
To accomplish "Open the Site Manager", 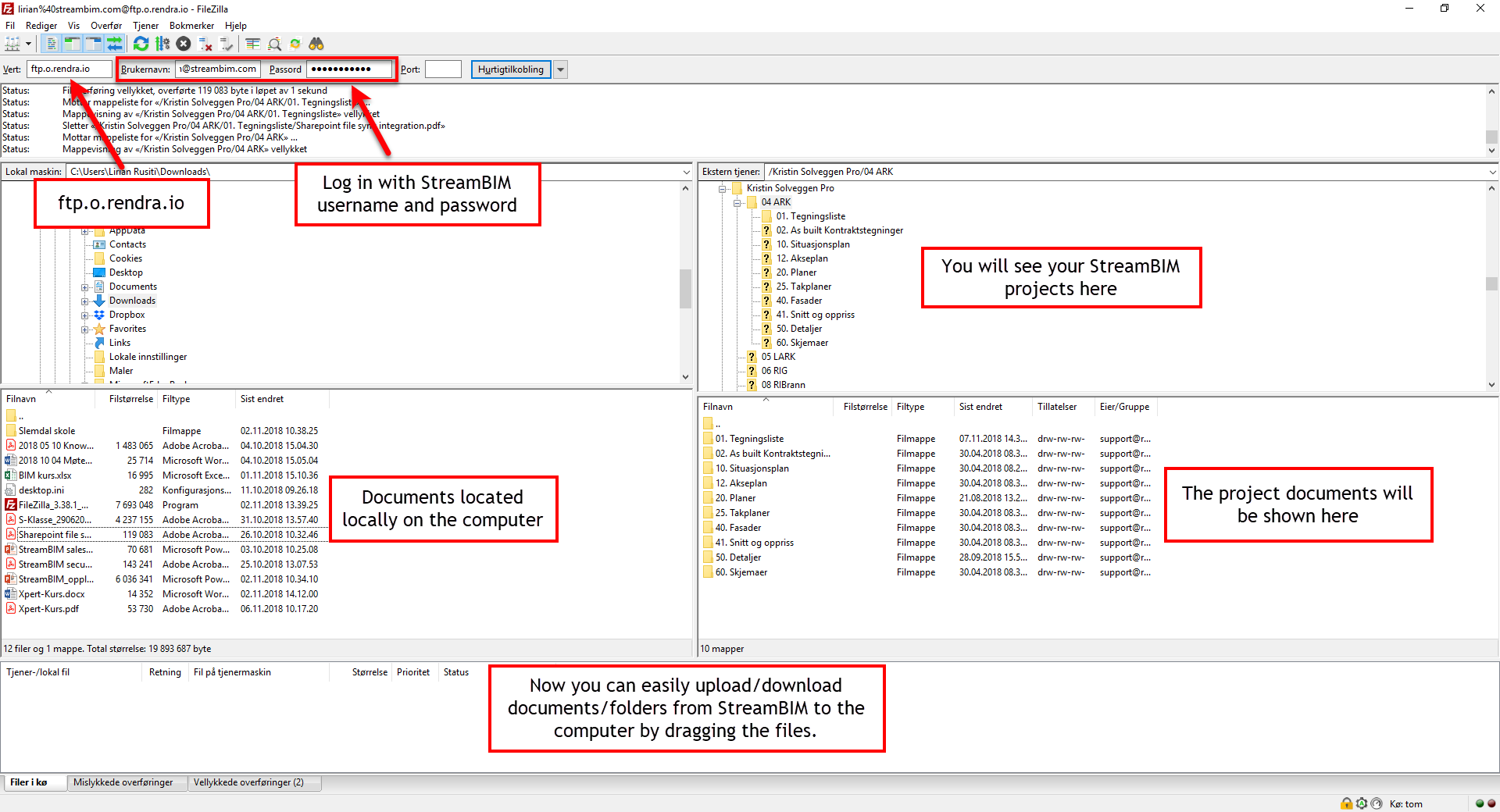I will [13, 44].
